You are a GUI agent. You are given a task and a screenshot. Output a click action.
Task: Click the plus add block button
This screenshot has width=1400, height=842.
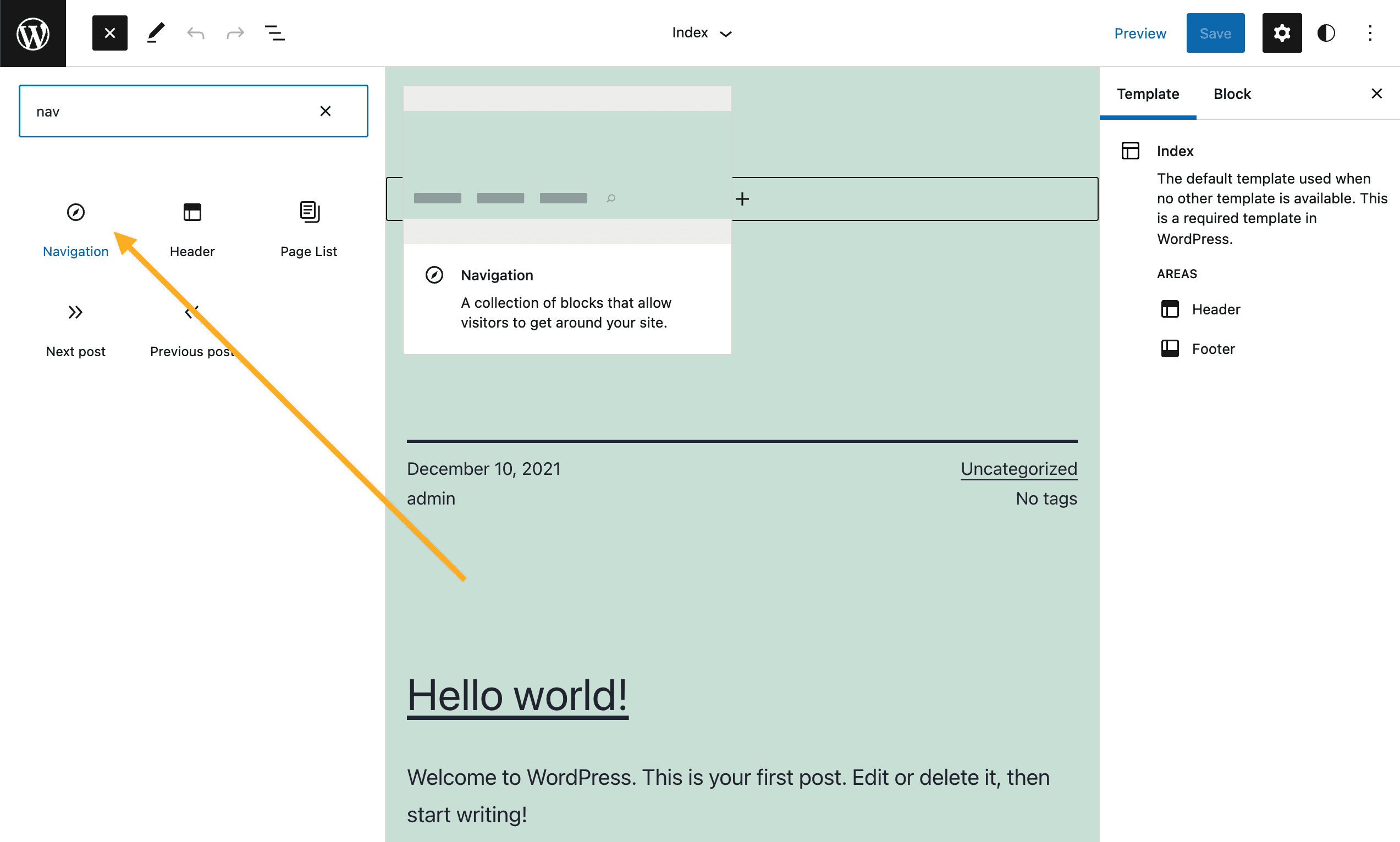pyautogui.click(x=742, y=199)
